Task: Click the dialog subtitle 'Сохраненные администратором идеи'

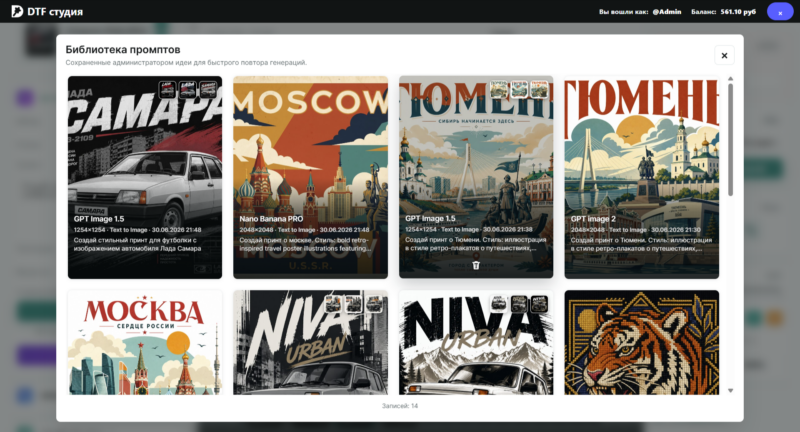Action: (186, 63)
